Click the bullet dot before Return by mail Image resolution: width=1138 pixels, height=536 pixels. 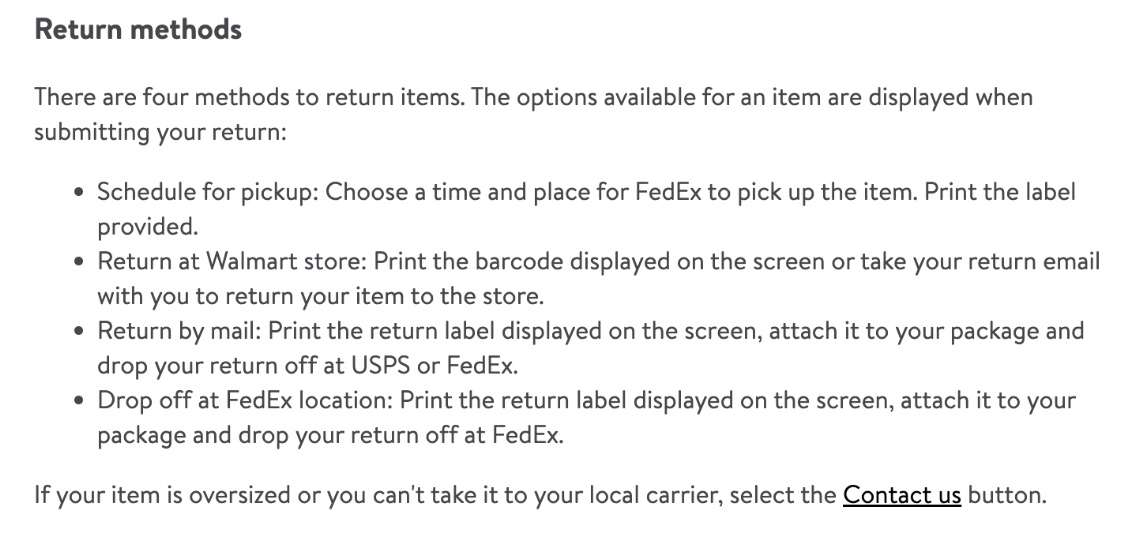[x=77, y=332]
